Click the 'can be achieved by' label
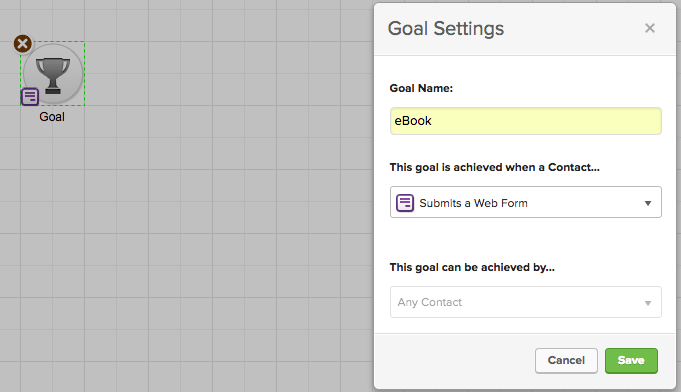Viewport: 681px width, 392px height. click(x=472, y=267)
